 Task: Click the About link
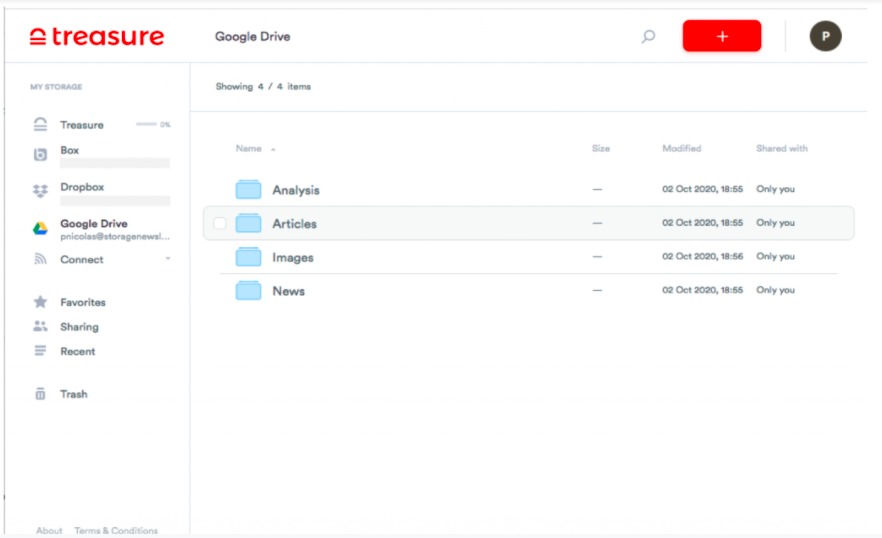click(50, 530)
